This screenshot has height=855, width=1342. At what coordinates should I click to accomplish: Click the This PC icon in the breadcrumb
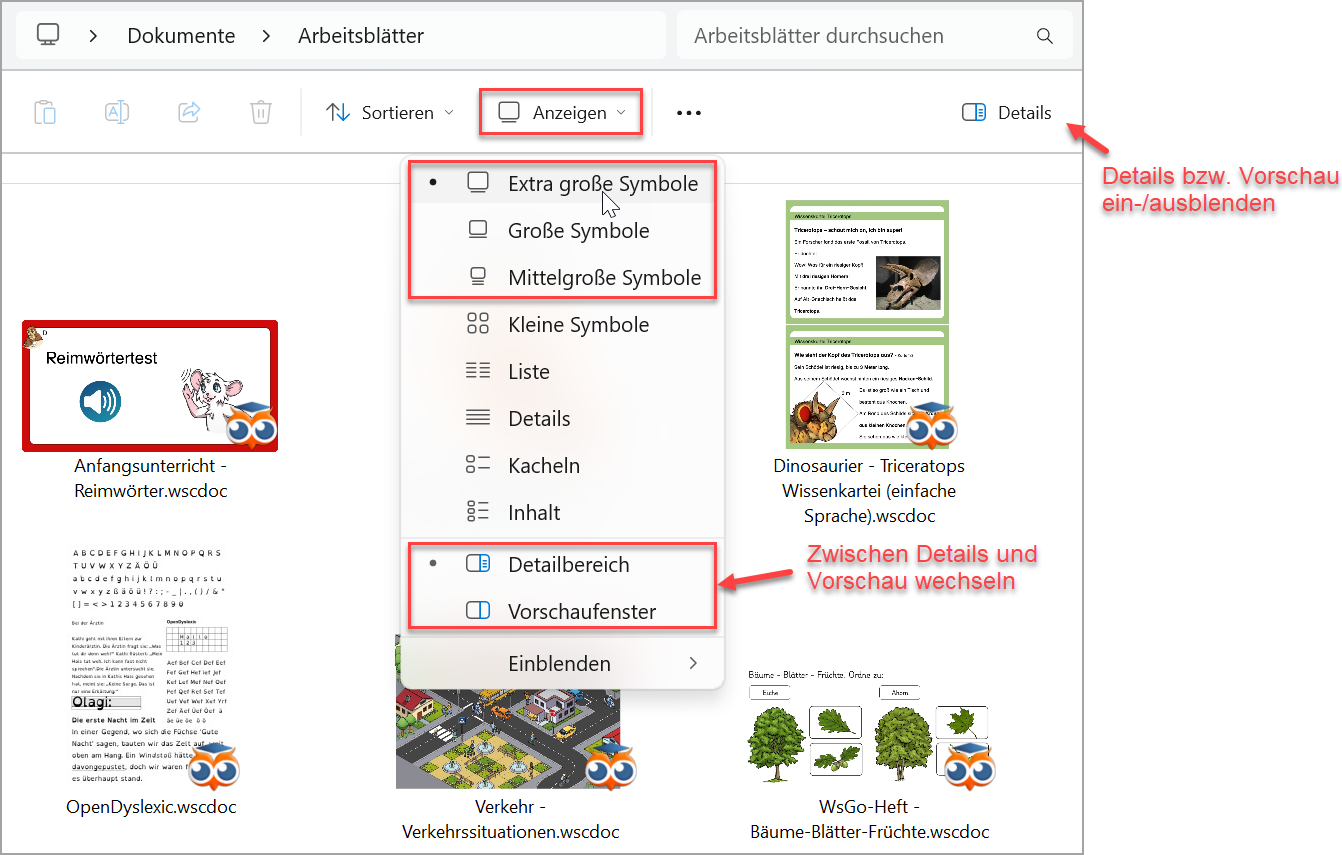point(48,34)
